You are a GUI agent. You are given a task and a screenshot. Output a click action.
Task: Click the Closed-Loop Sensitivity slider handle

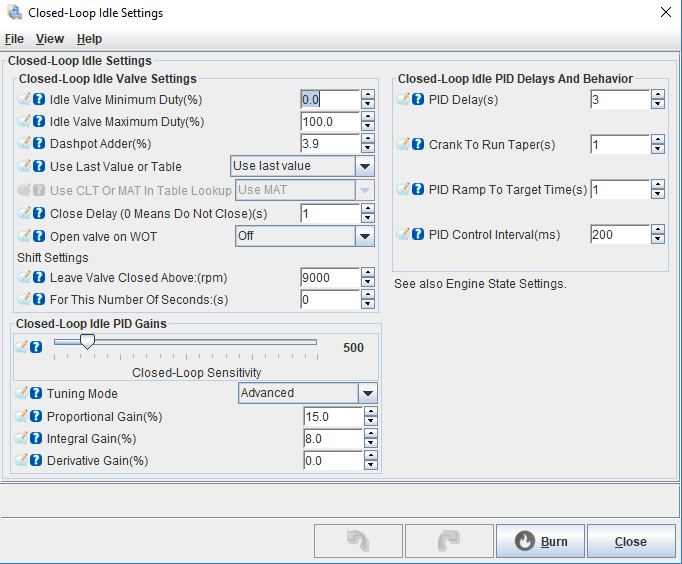click(x=87, y=342)
